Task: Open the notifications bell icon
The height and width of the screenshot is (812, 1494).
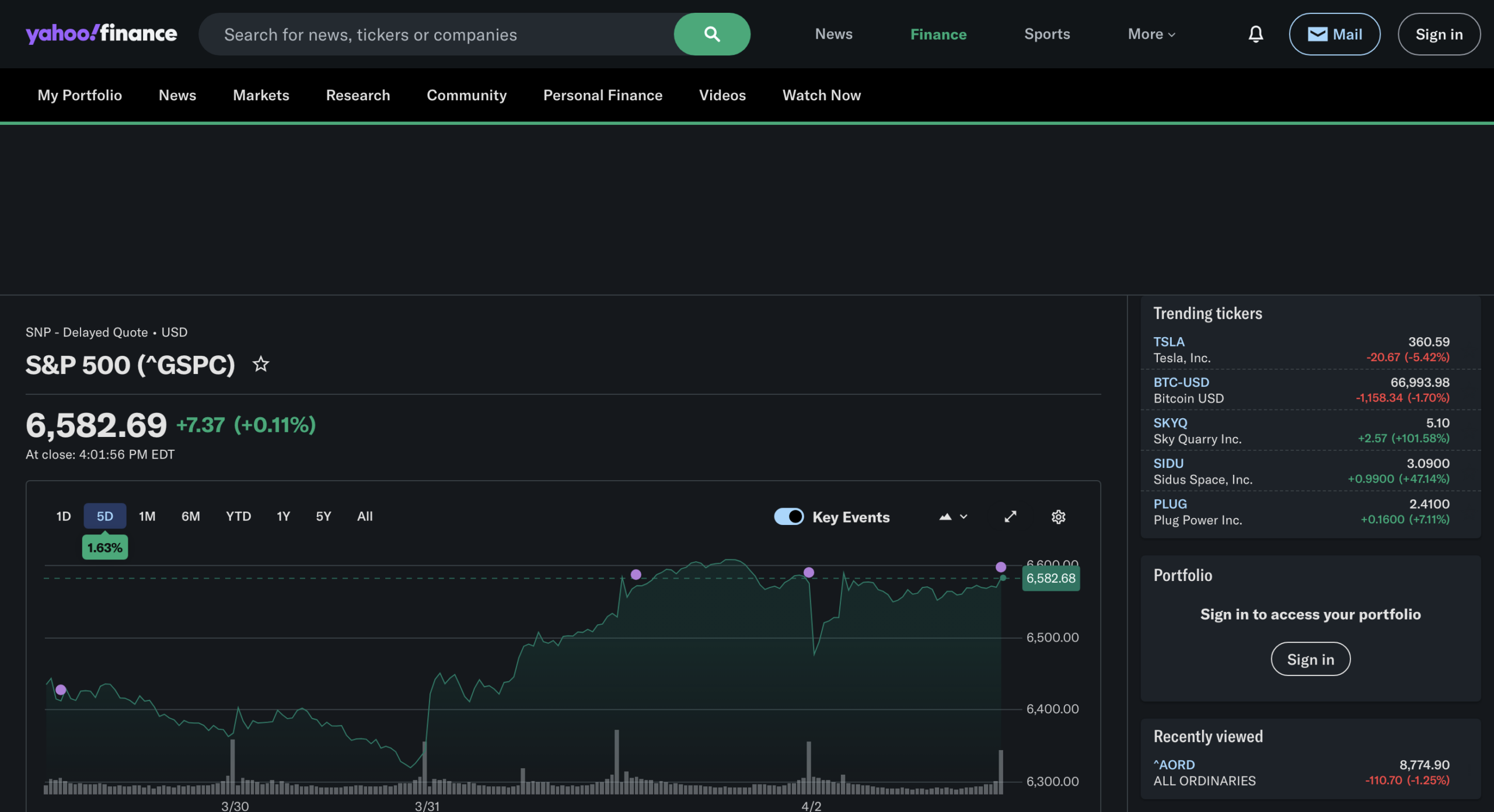Action: 1255,34
